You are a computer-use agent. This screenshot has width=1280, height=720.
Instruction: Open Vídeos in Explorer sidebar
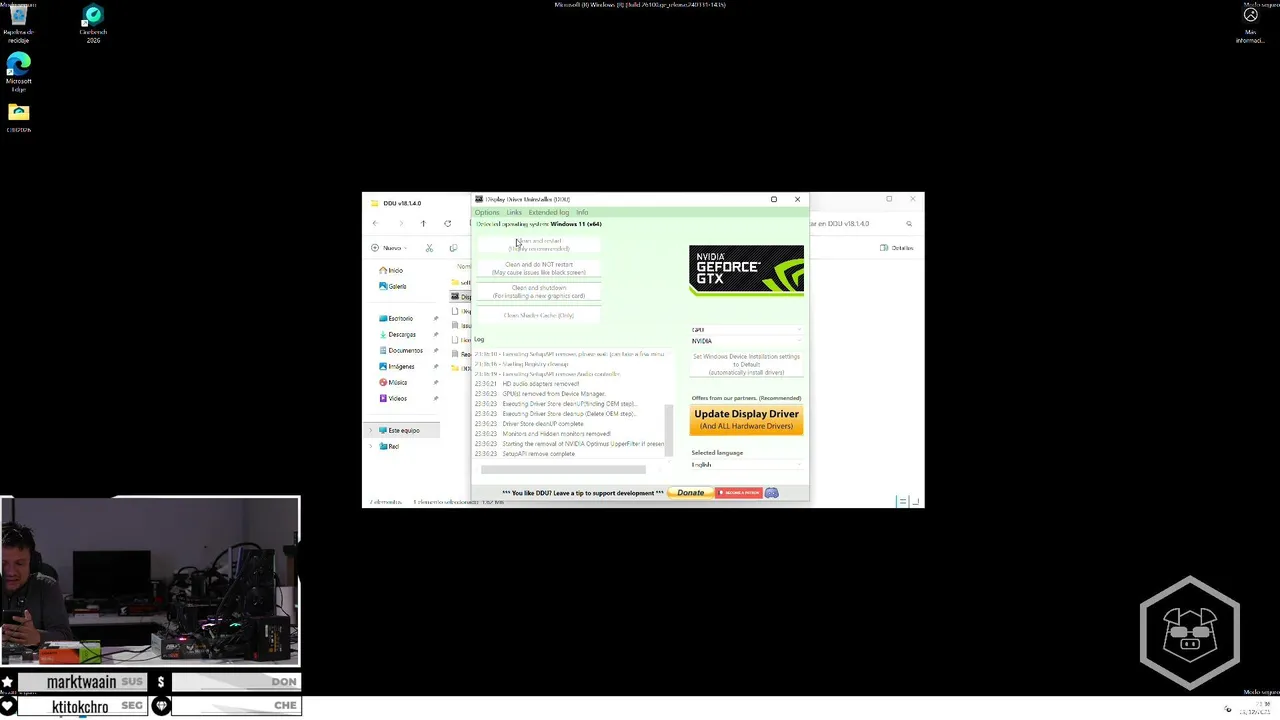coord(393,398)
